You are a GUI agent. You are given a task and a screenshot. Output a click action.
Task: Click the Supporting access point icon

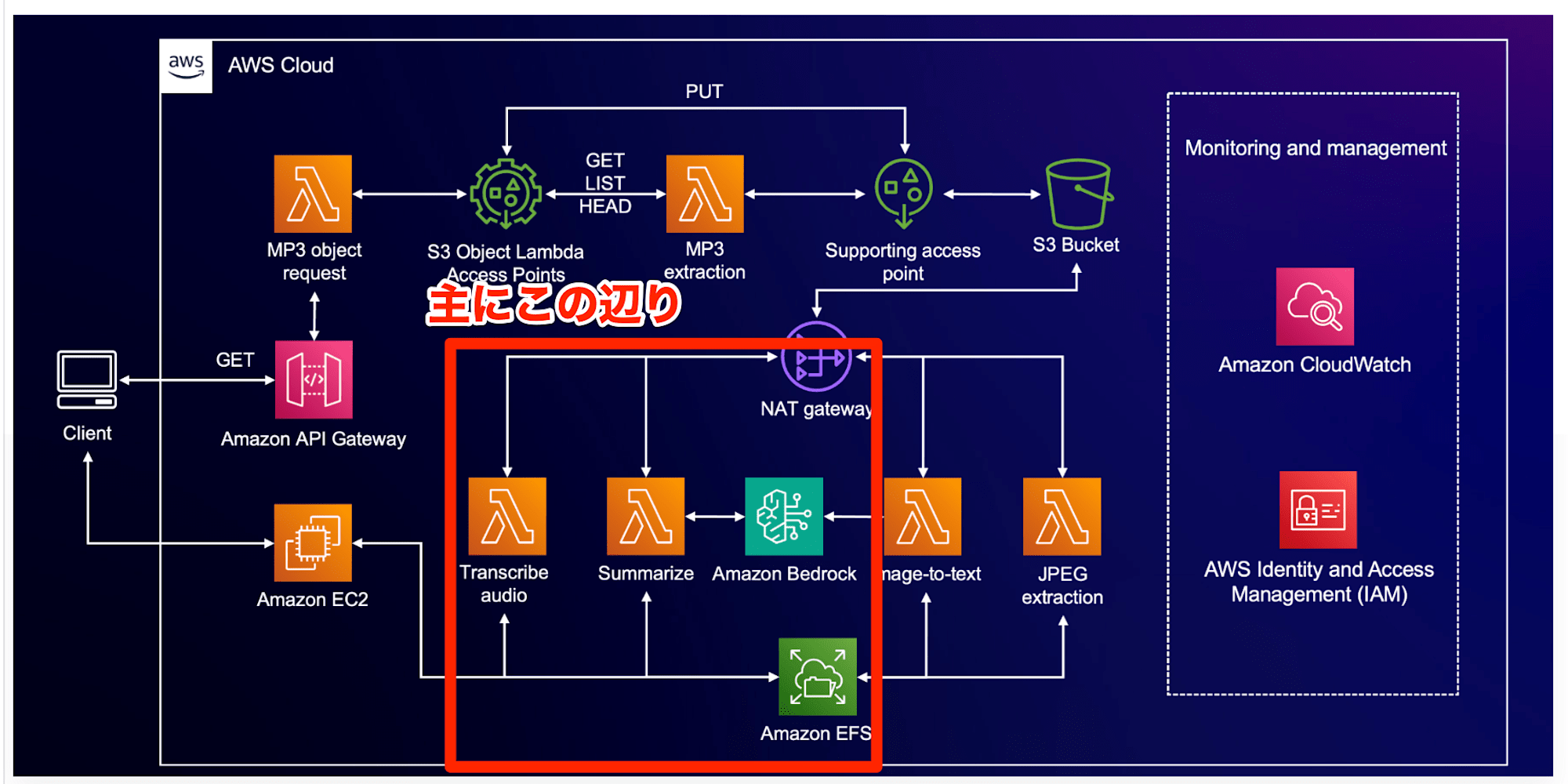tap(904, 193)
